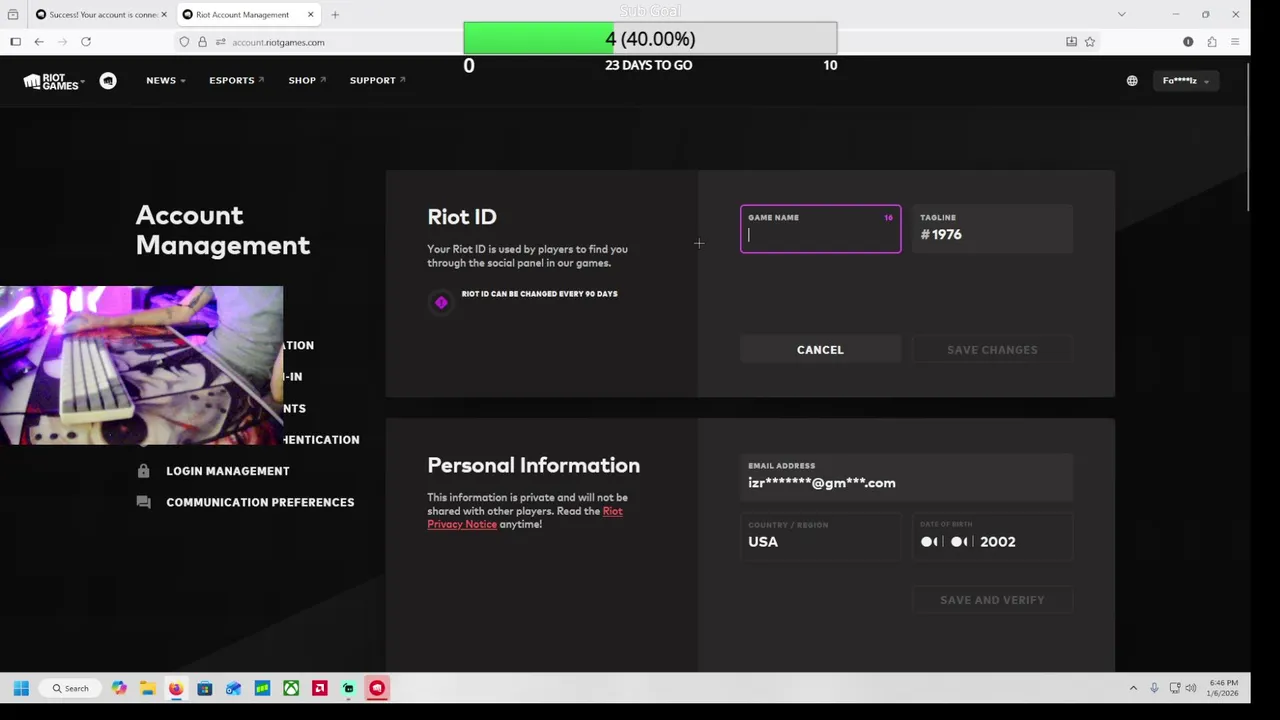Open the round Riot icon beside the logo
The image size is (1280, 720).
[x=108, y=81]
